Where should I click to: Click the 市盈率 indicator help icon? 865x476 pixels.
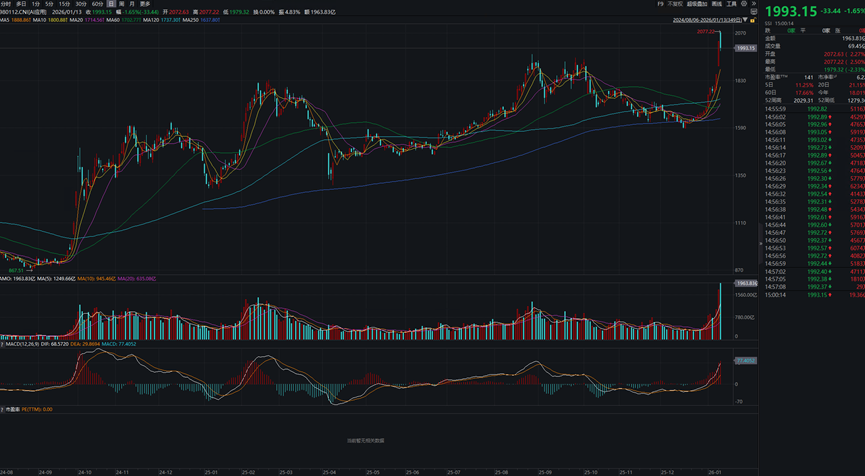pos(4,409)
